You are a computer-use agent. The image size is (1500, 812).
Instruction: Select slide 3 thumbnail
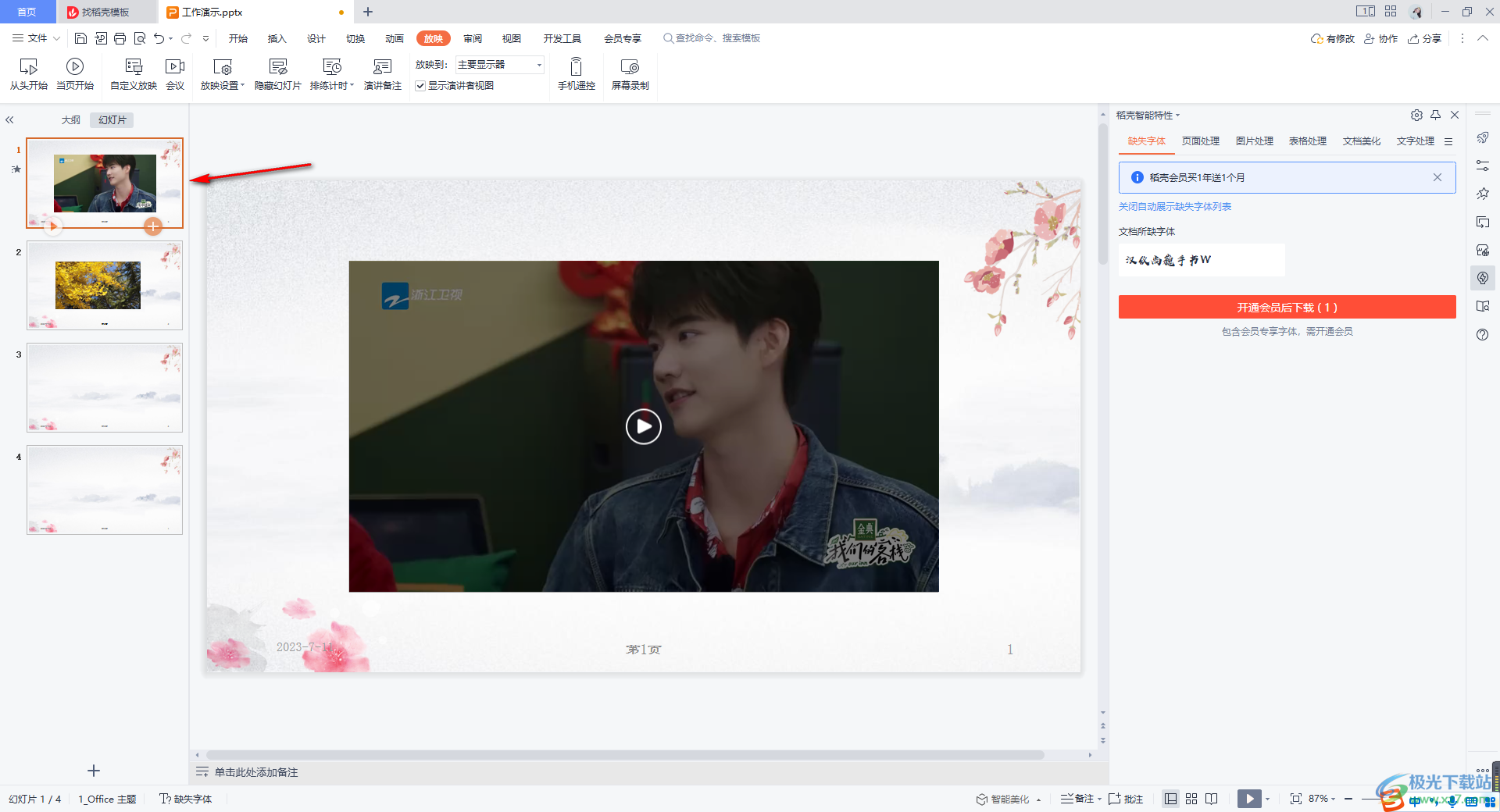(x=105, y=387)
